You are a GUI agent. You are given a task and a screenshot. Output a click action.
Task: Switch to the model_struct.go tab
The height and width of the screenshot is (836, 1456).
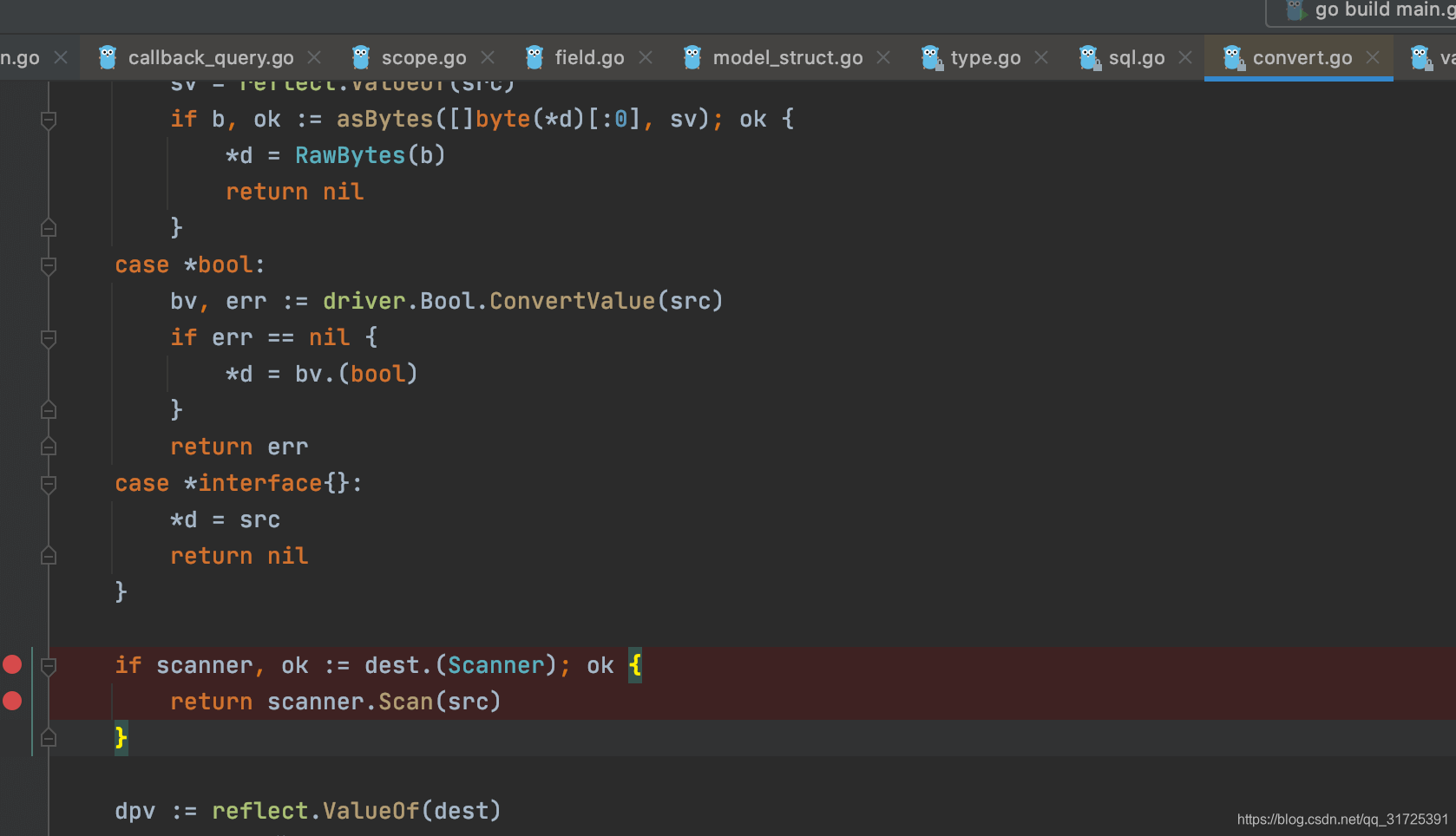(787, 57)
